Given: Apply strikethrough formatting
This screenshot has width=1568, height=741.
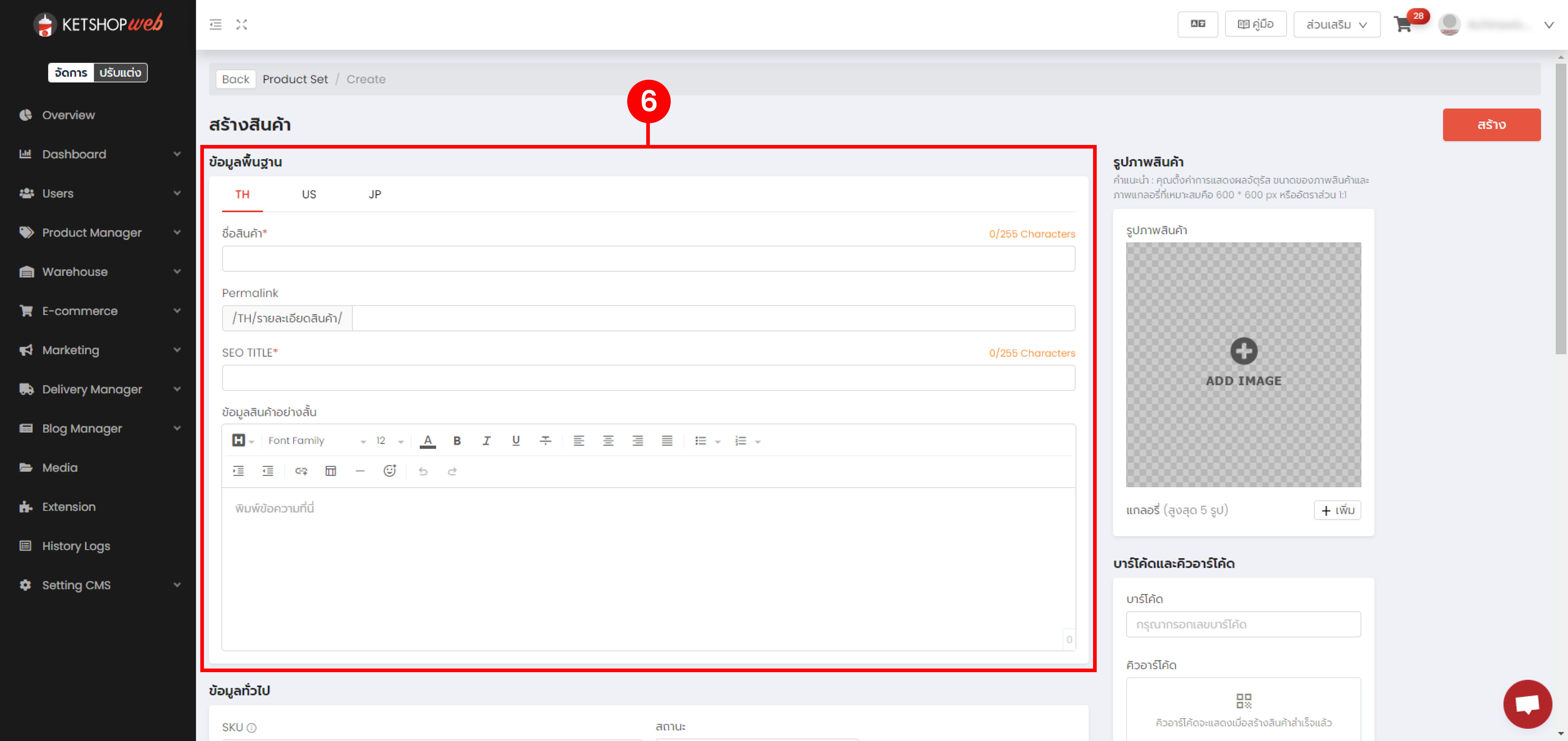Looking at the screenshot, I should click(545, 440).
